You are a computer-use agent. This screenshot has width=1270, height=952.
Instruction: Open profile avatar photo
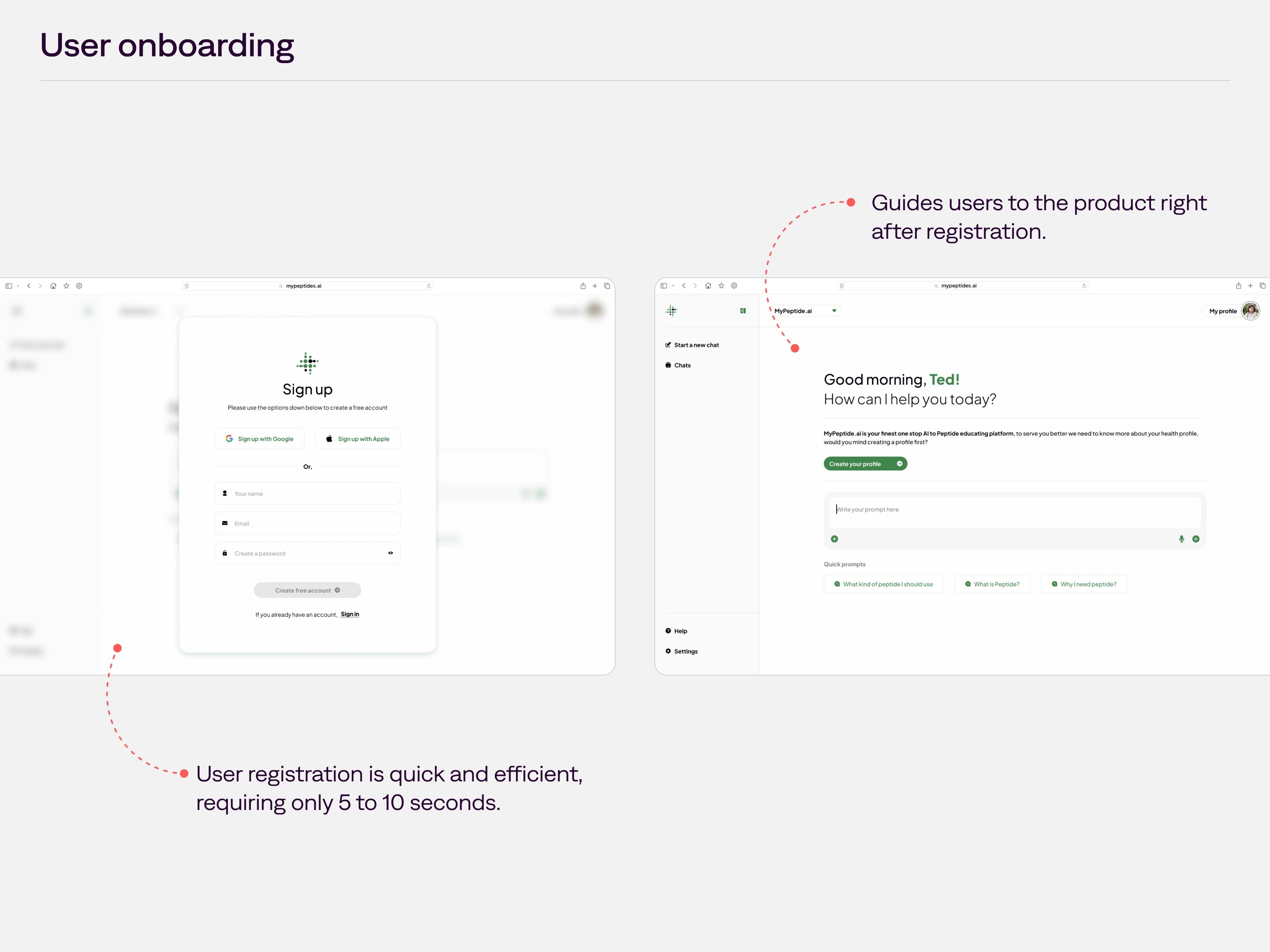click(x=1250, y=311)
